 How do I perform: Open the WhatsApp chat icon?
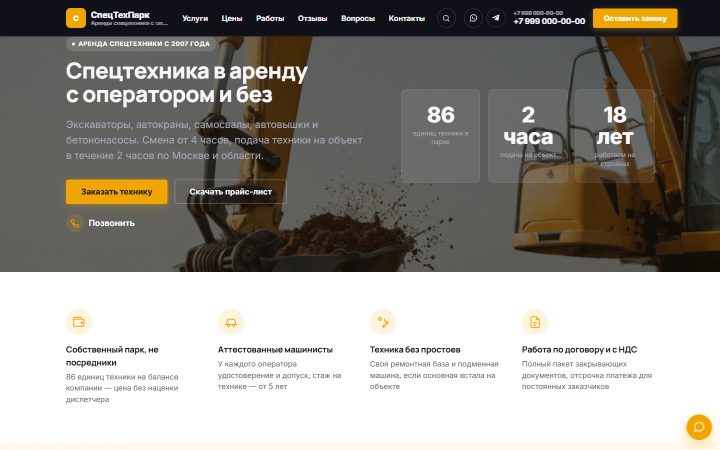[473, 18]
